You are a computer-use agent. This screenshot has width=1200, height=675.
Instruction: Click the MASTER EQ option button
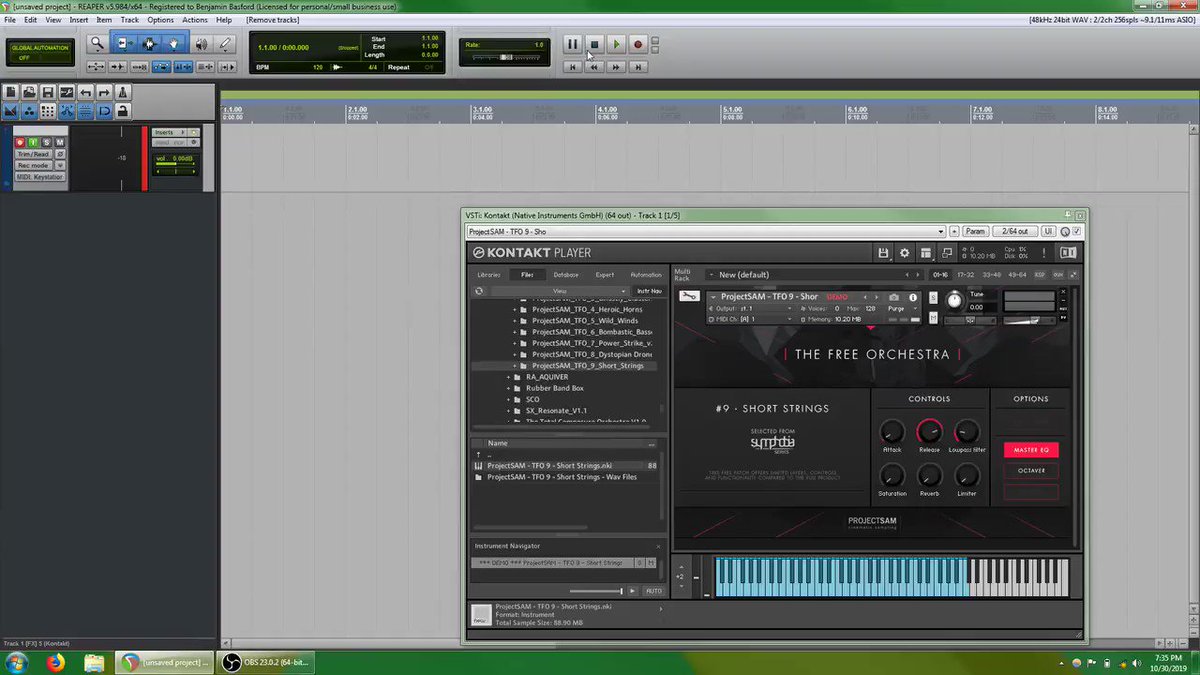1030,450
